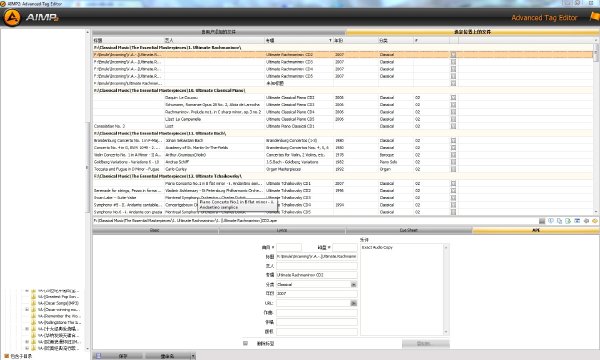600x360 pixels.
Task: Click the copy tags icon in the path toolbar
Action: tap(559, 221)
